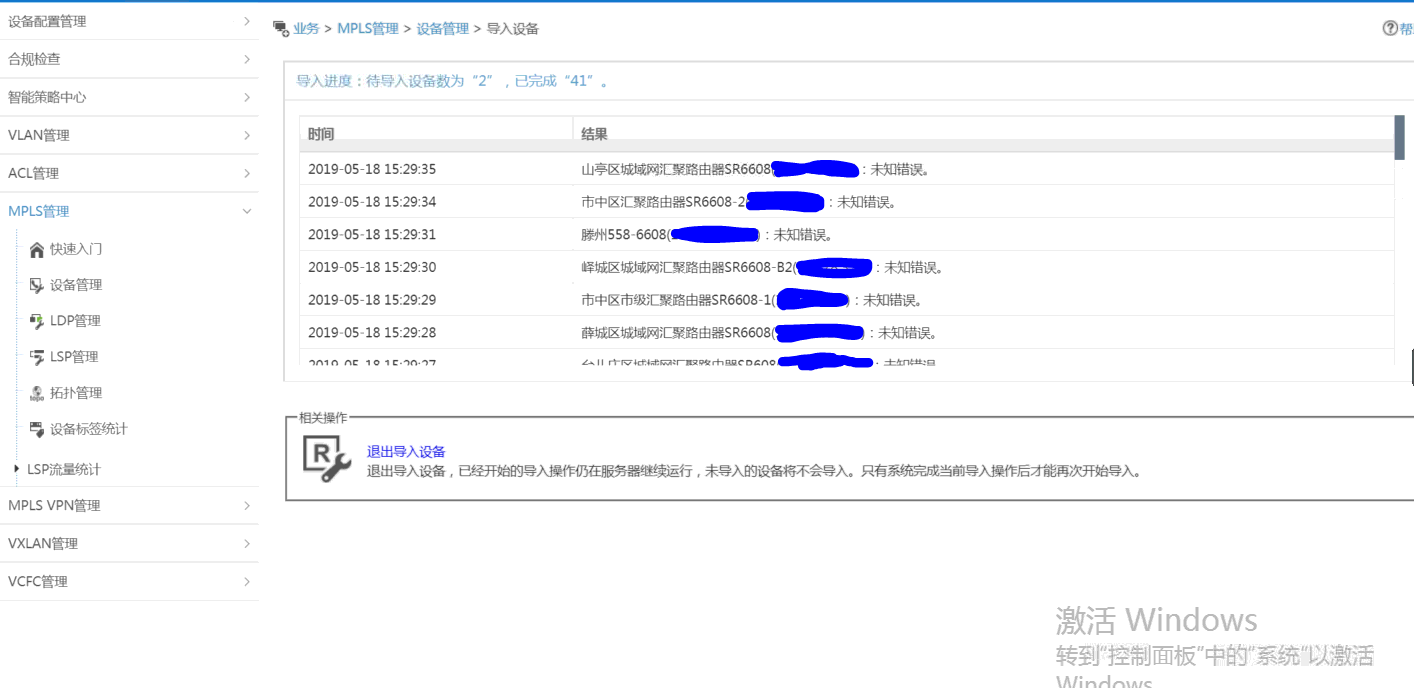This screenshot has height=688, width=1414.
Task: Click the breadcrumb device icon before 业务
Action: pos(281,29)
